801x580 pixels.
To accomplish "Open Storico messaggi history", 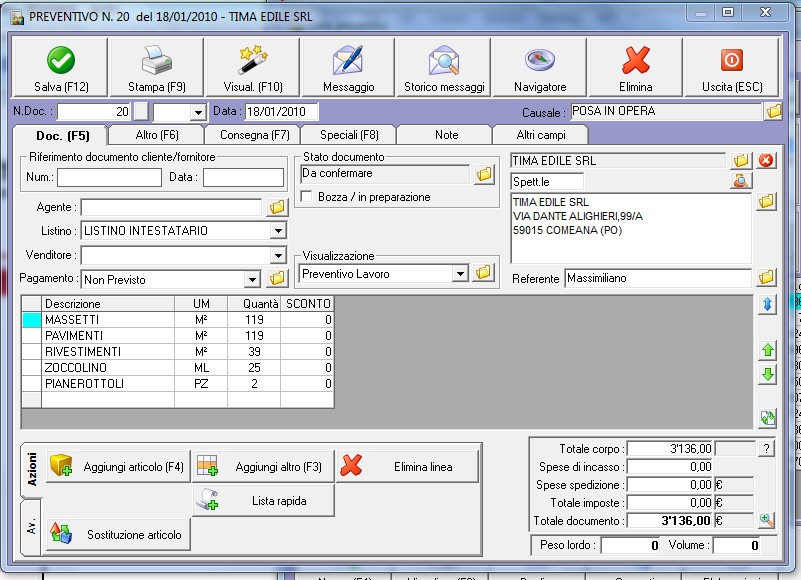I will point(443,68).
